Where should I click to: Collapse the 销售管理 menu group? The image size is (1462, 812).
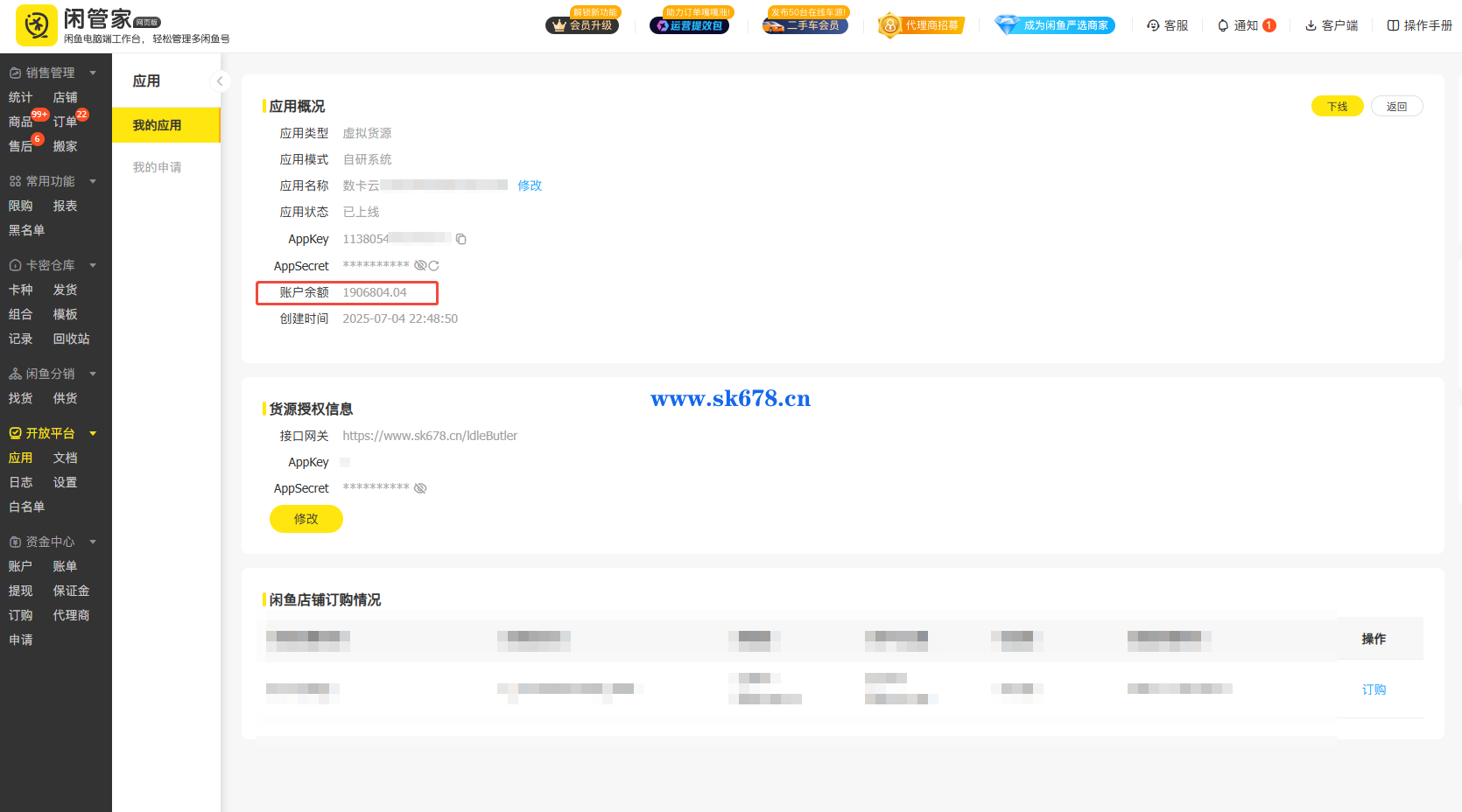pos(93,73)
